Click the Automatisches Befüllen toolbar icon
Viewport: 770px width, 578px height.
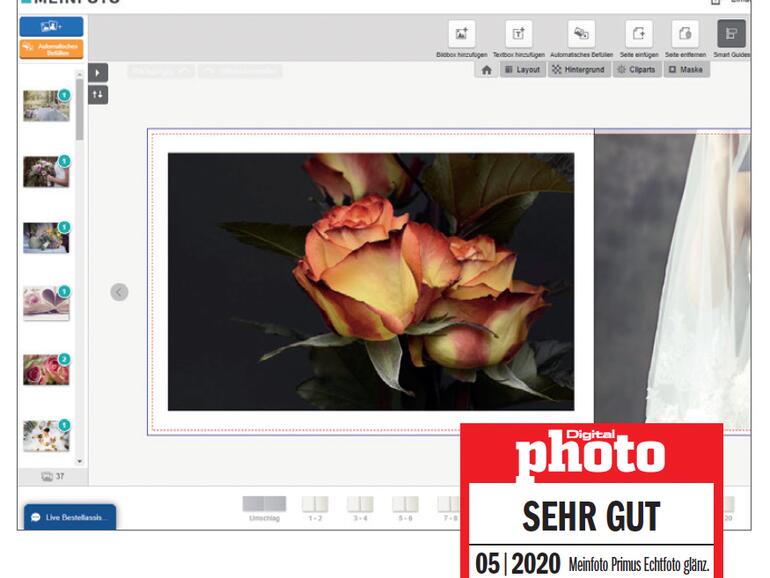point(581,34)
